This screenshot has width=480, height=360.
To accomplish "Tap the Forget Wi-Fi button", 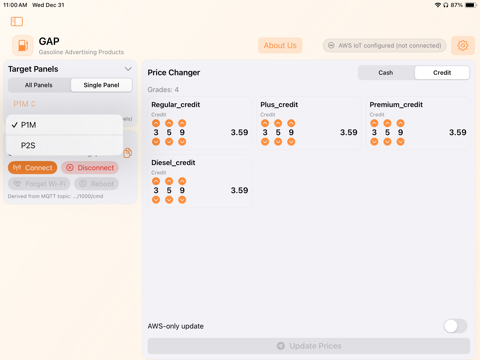I will (39, 184).
